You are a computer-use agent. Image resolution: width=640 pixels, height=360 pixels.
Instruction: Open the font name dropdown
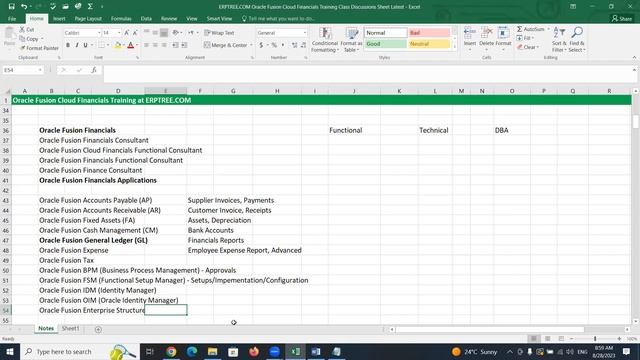click(x=99, y=33)
